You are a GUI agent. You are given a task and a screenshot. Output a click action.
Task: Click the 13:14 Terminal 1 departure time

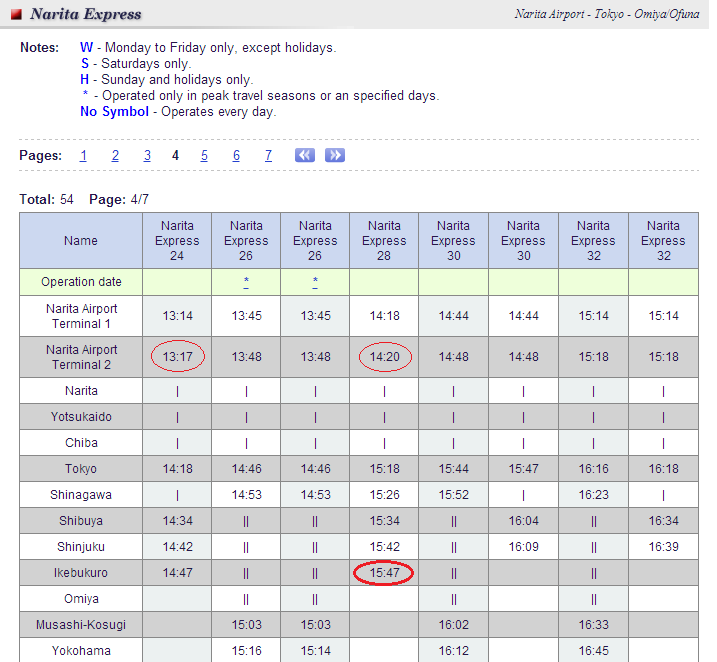coord(178,316)
